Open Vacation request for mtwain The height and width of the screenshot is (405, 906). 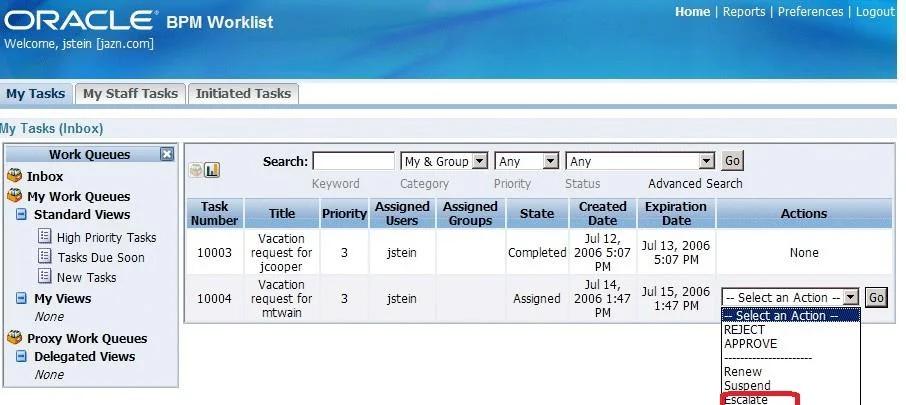281,299
